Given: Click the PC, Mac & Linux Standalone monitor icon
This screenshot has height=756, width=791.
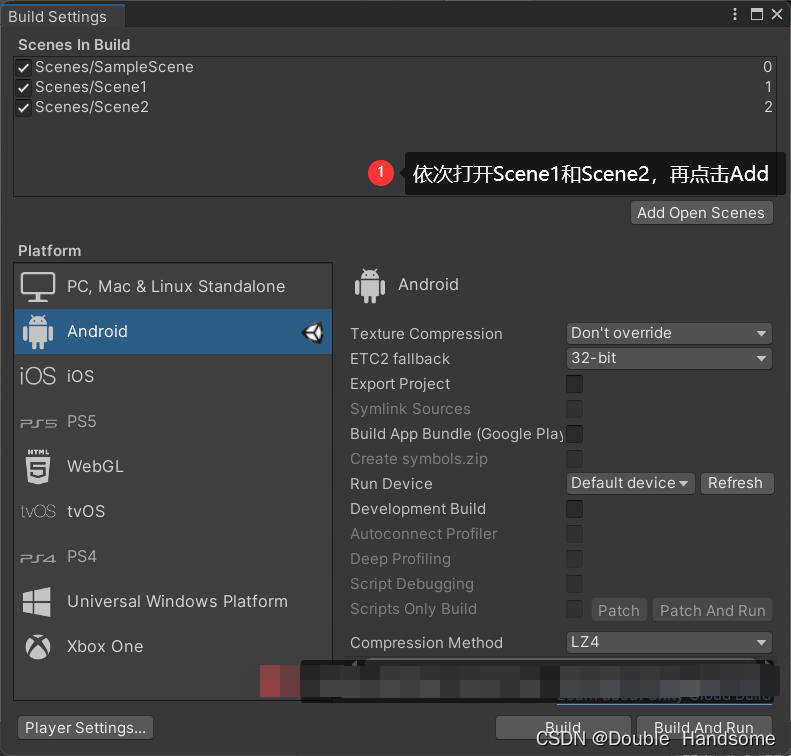Looking at the screenshot, I should click(38, 286).
